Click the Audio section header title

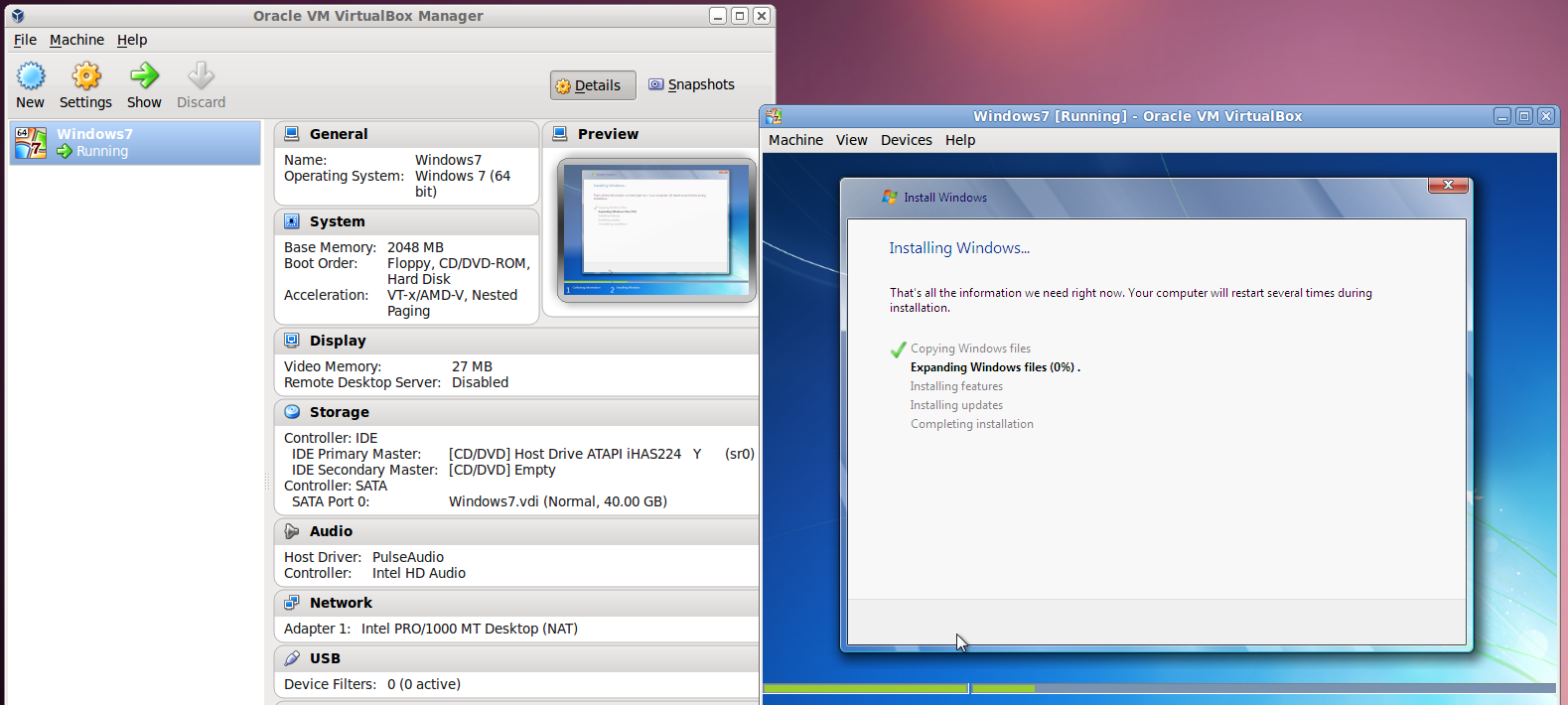331,531
